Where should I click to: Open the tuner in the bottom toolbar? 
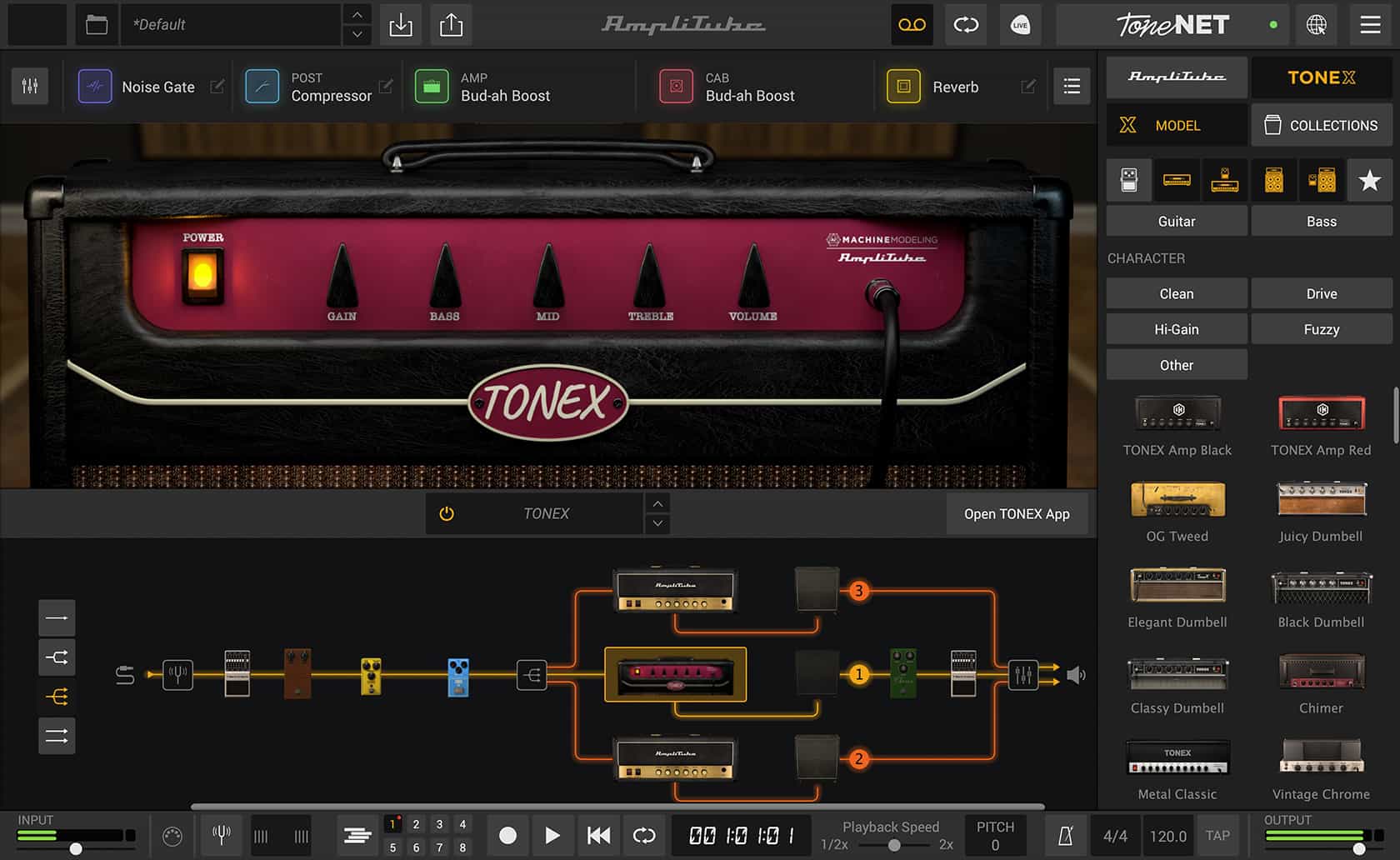[220, 836]
